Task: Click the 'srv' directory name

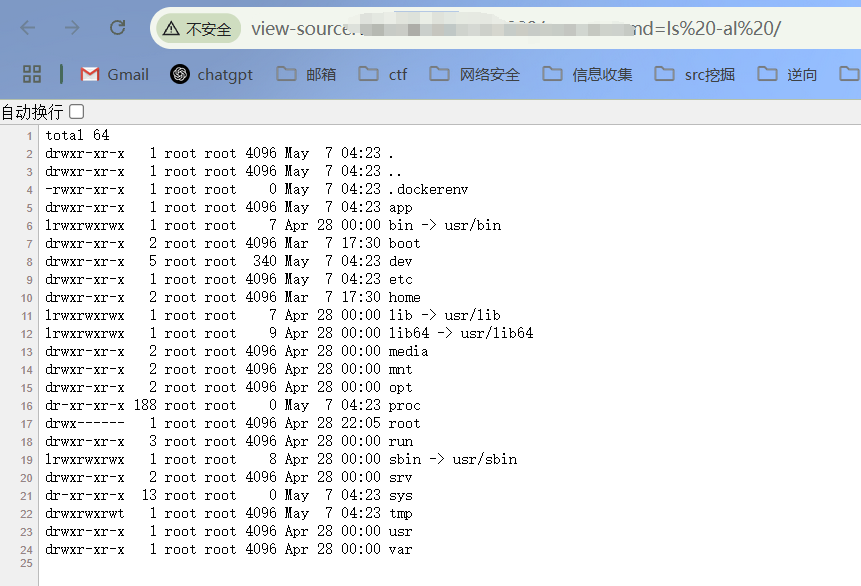Action: pos(400,478)
